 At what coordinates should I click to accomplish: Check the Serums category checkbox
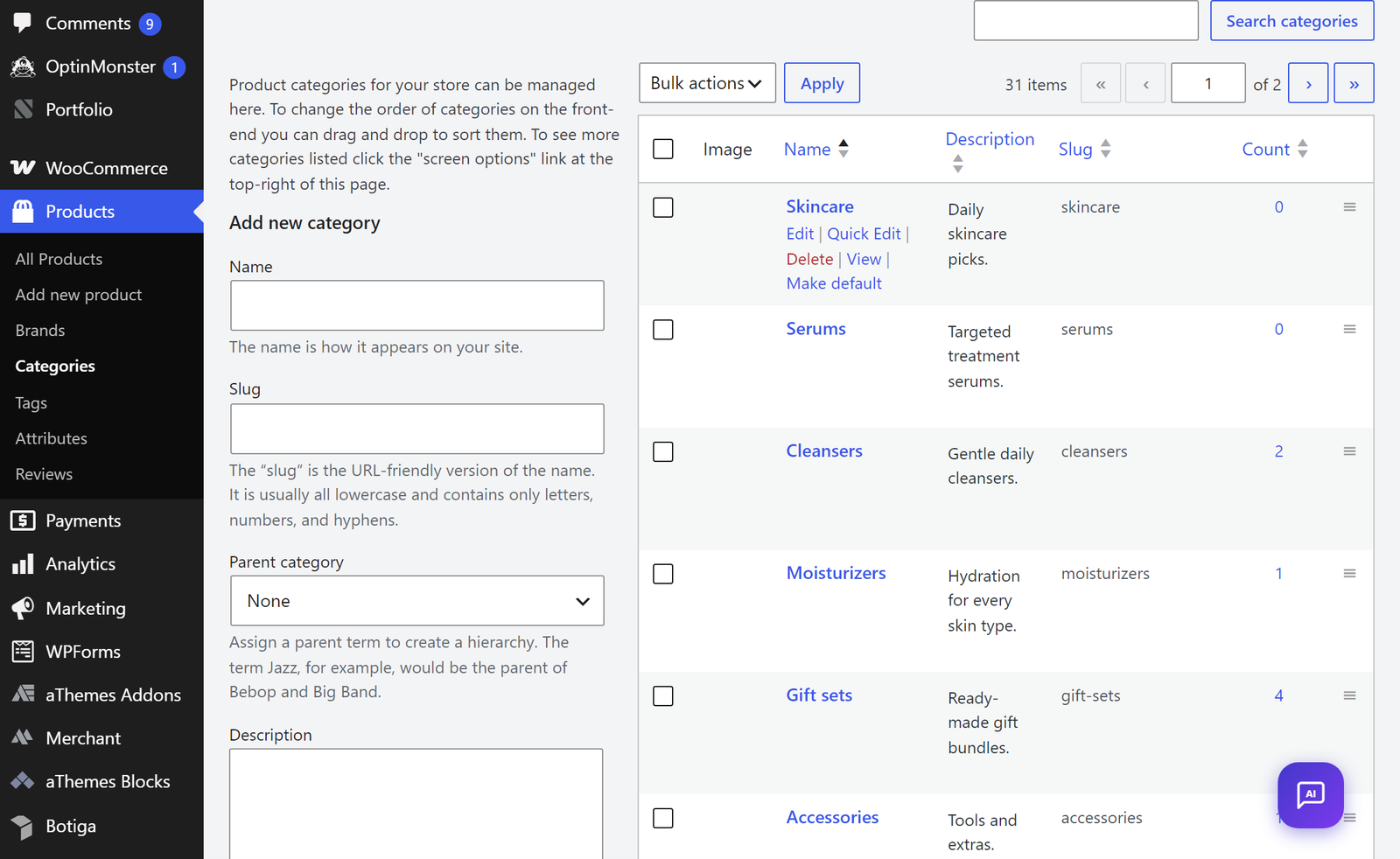[663, 330]
